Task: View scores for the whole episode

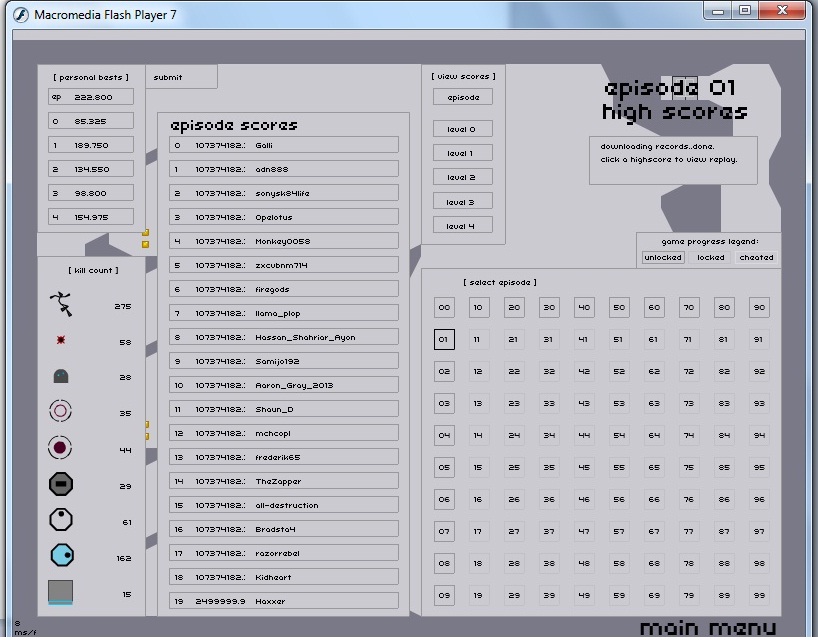Action: click(x=462, y=97)
